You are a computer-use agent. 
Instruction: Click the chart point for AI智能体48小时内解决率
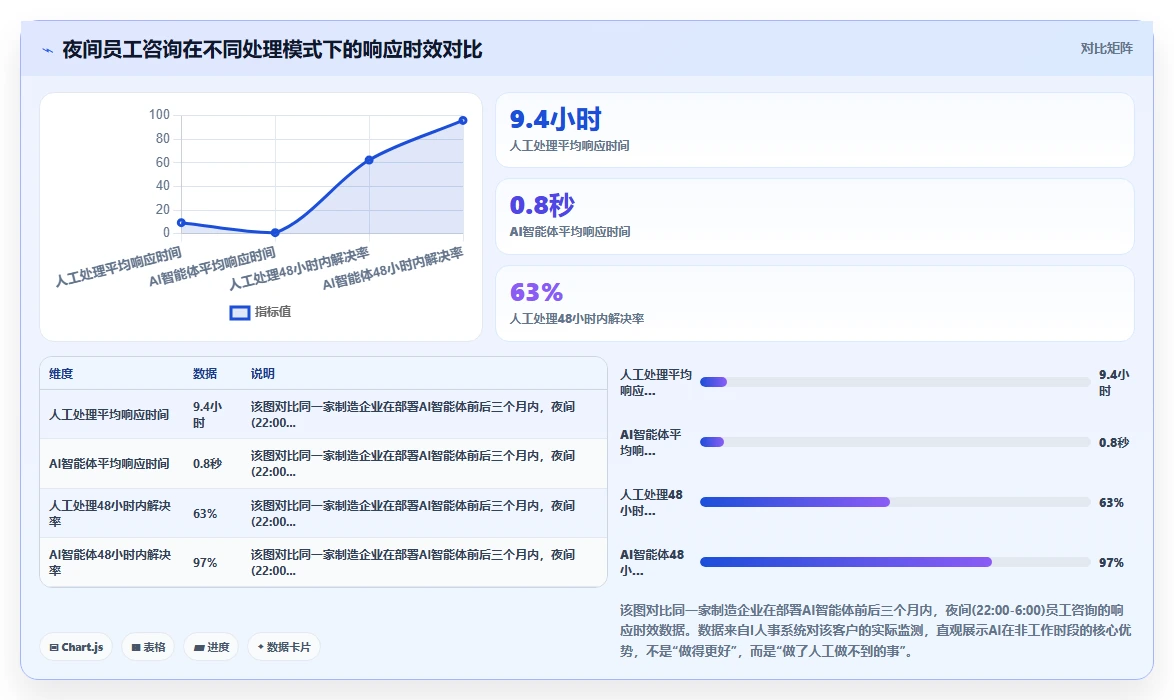tap(463, 121)
